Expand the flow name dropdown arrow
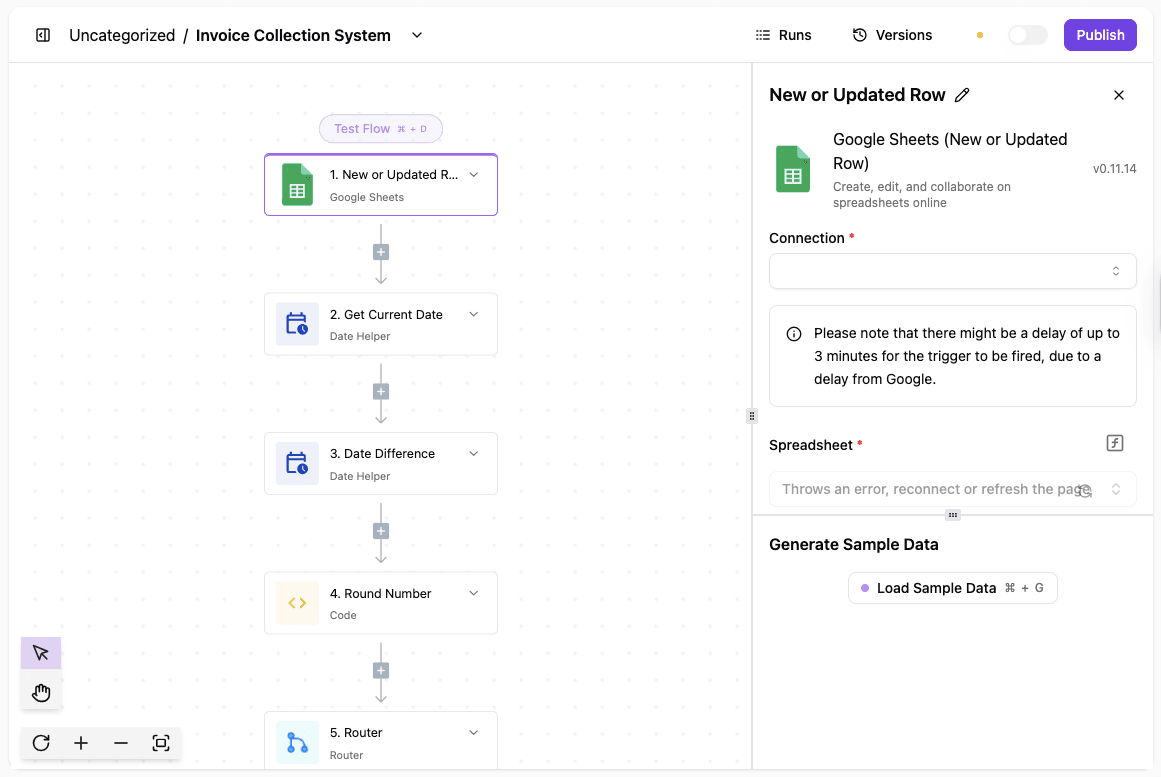The height and width of the screenshot is (777, 1161). (x=416, y=34)
